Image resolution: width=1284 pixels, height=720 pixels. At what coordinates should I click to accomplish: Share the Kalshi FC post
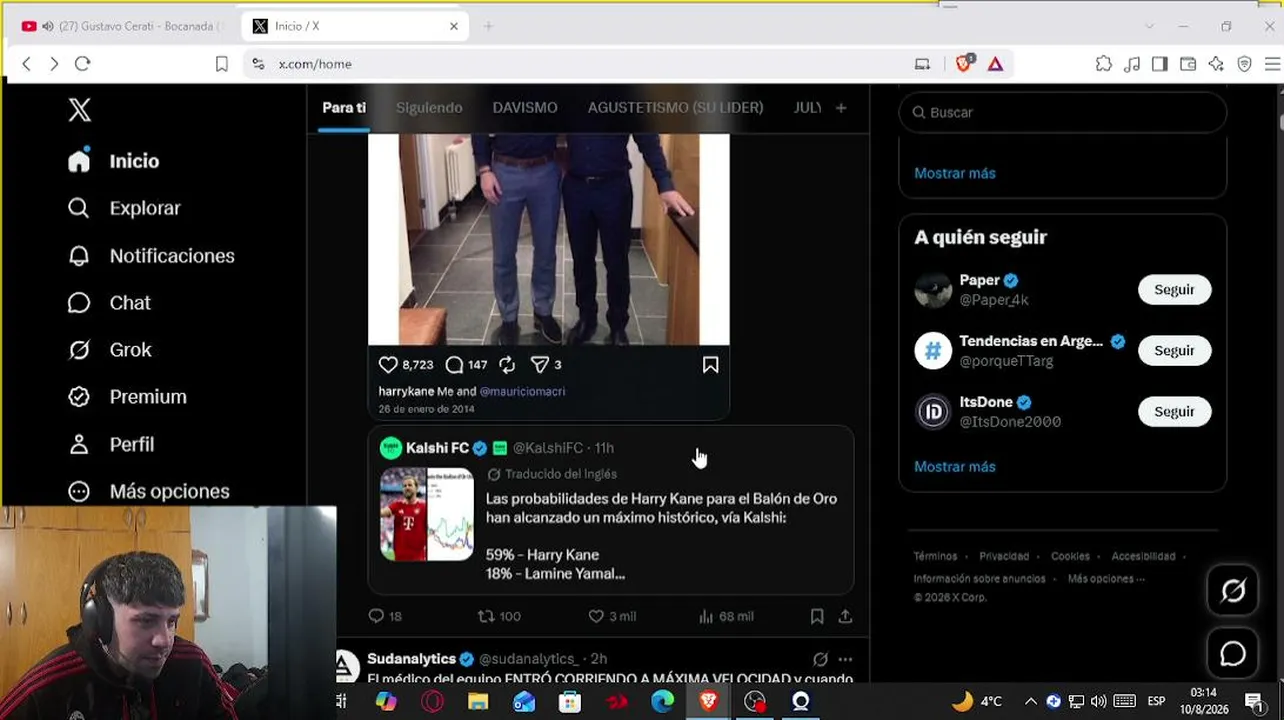(x=845, y=616)
